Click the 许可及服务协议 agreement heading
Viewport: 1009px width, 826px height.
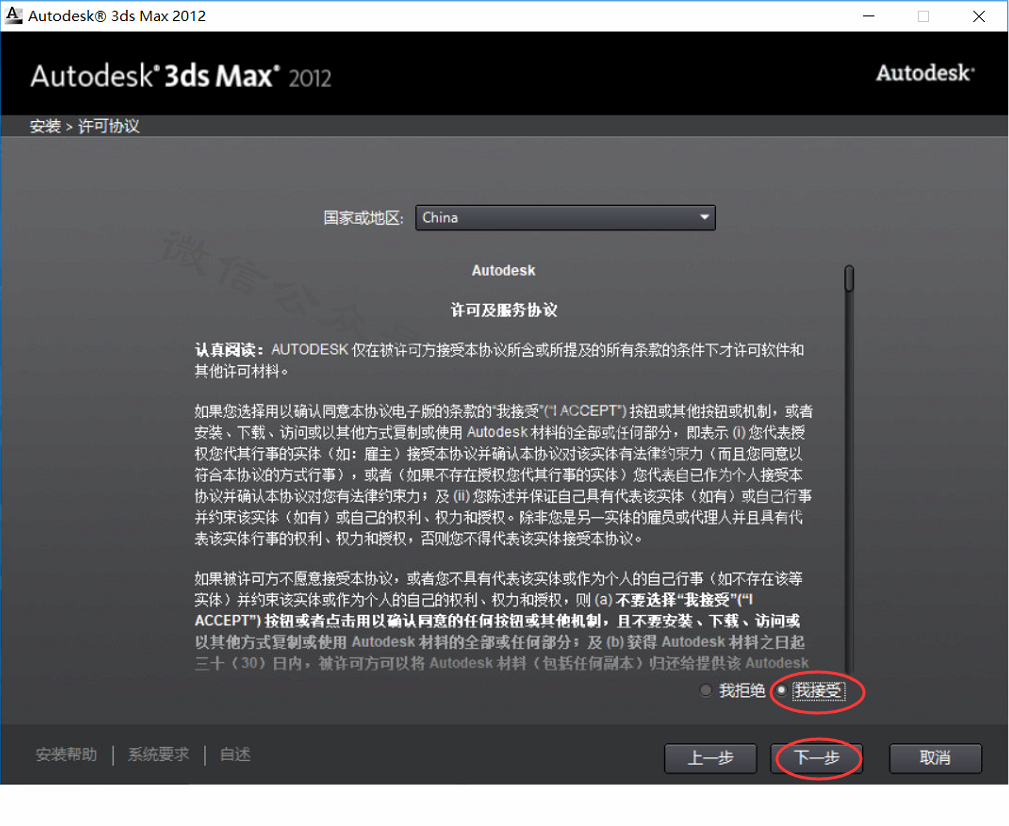(503, 310)
